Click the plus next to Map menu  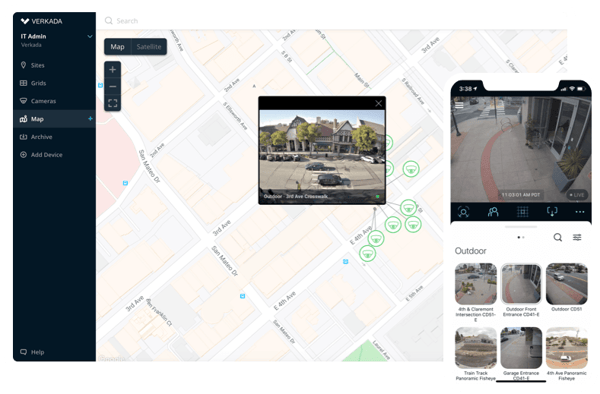point(90,119)
